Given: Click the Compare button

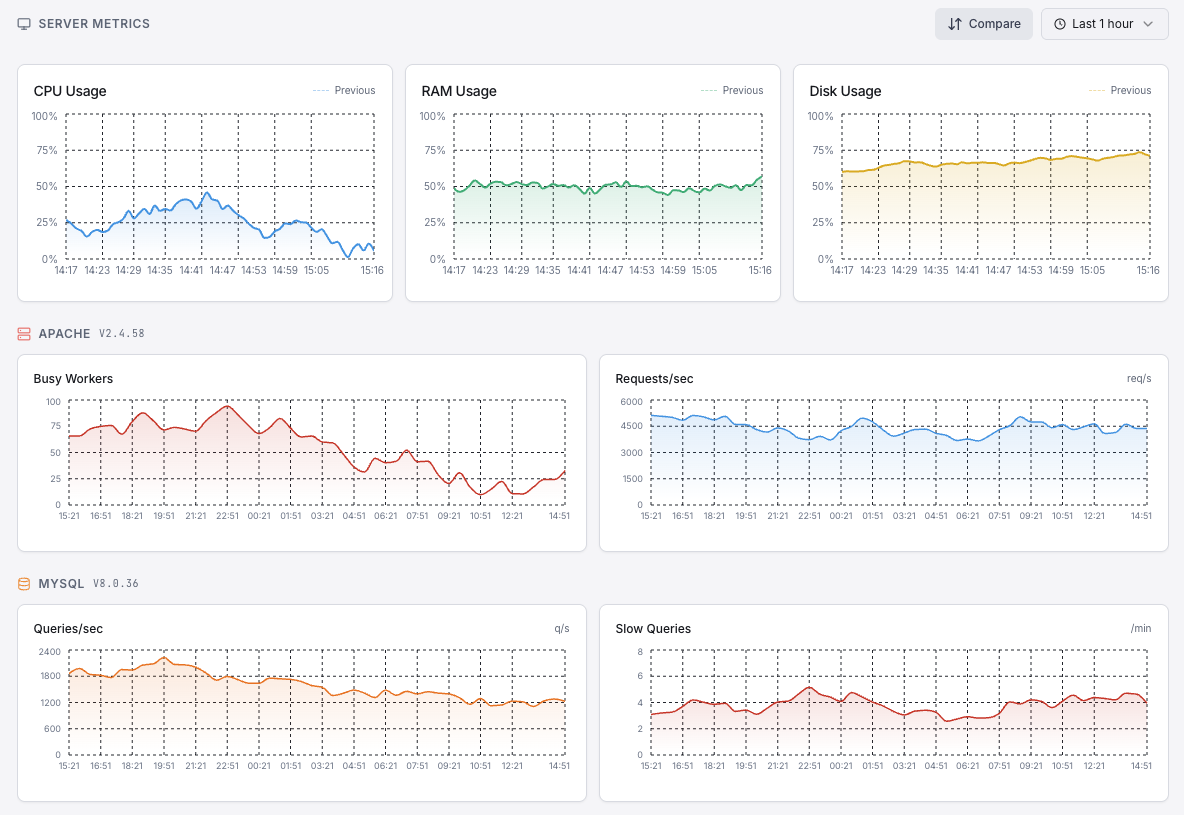Looking at the screenshot, I should click(983, 24).
